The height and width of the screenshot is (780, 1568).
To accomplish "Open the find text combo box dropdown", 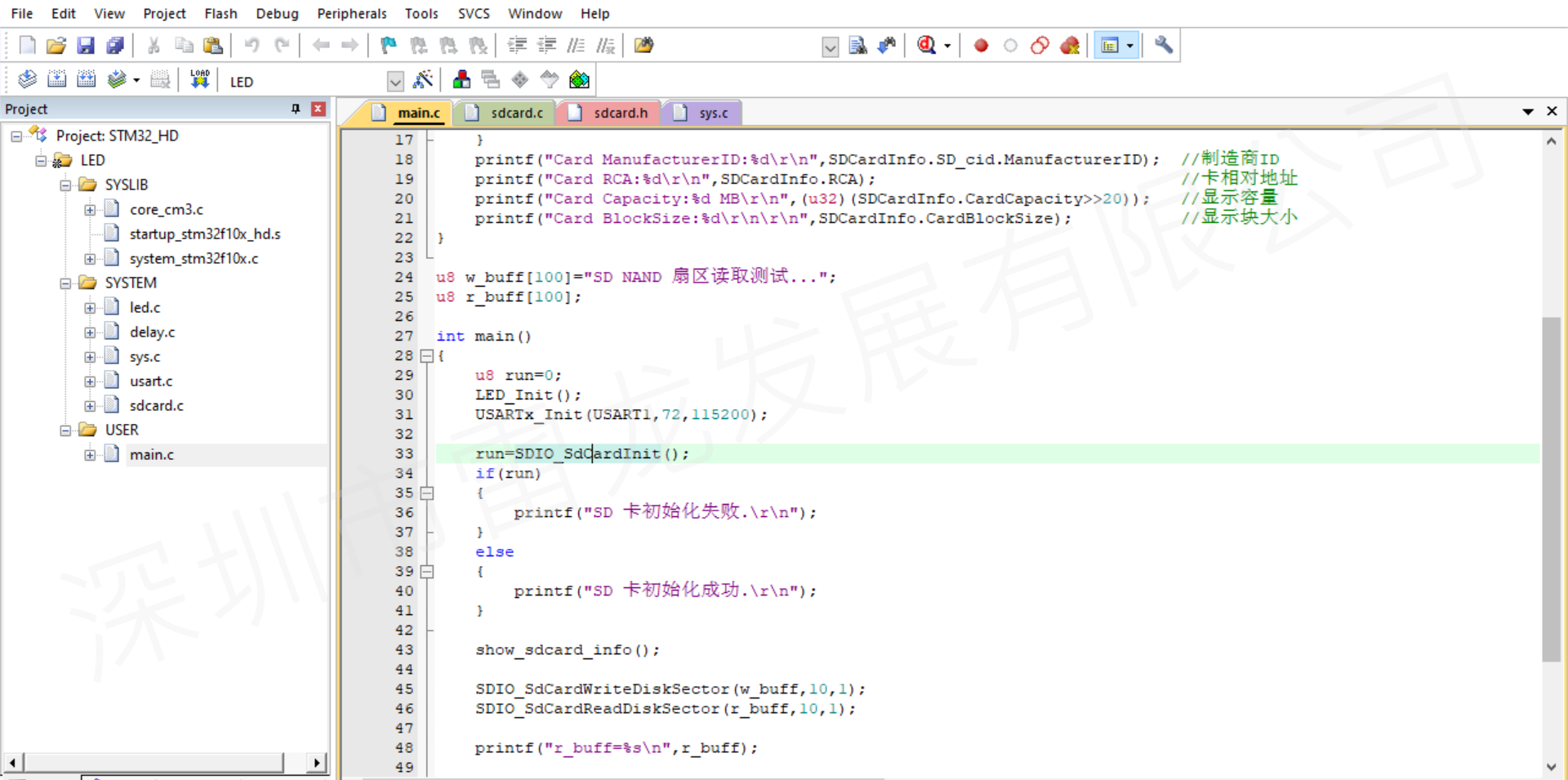I will coord(830,47).
